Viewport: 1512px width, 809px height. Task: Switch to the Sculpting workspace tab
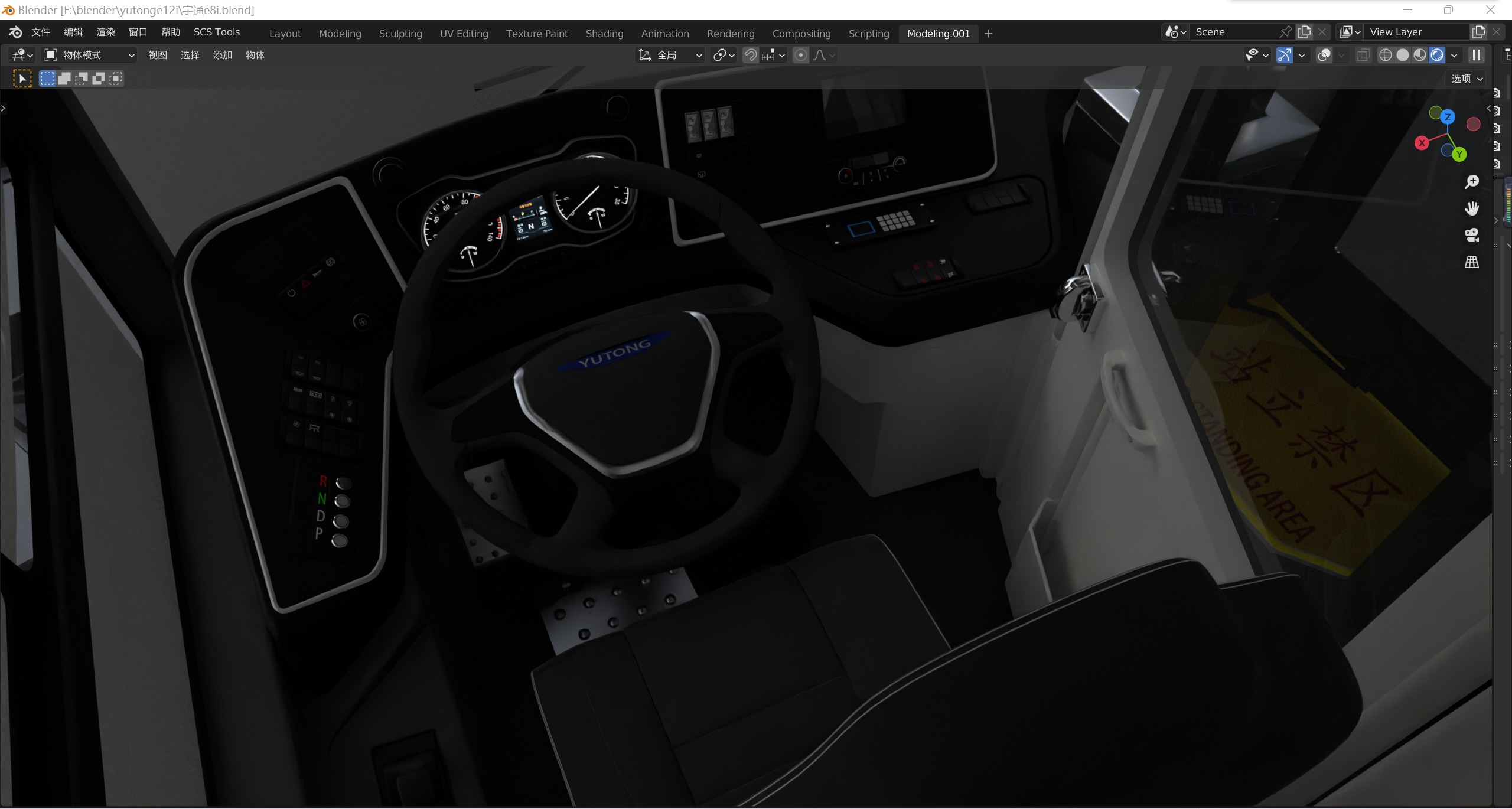(x=400, y=34)
